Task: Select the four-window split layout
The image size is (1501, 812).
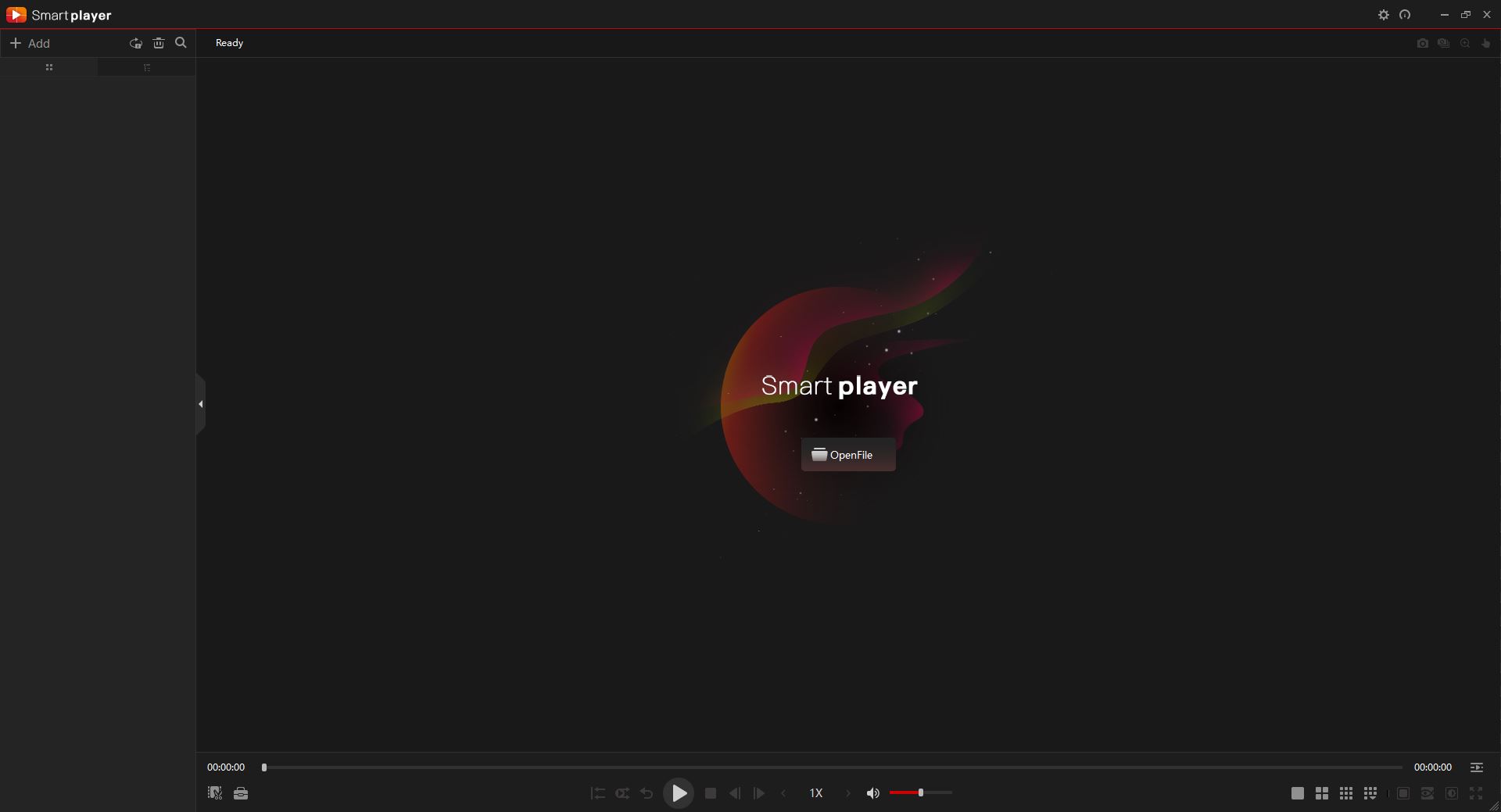Action: [x=1322, y=793]
